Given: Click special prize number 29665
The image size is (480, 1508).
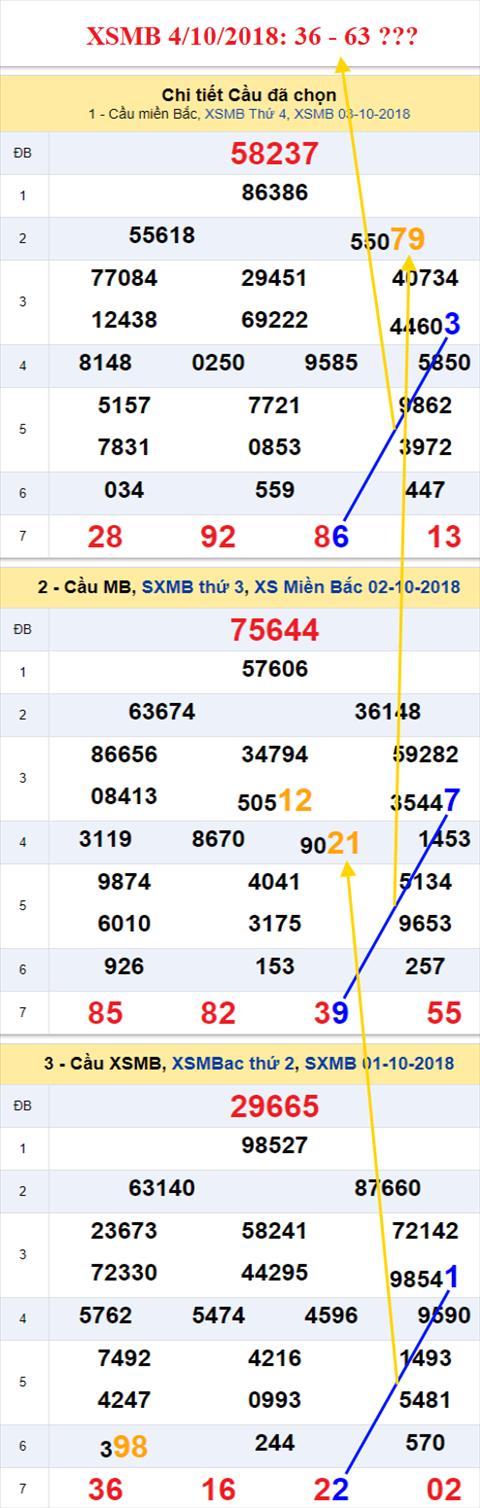Looking at the screenshot, I should tap(275, 1105).
